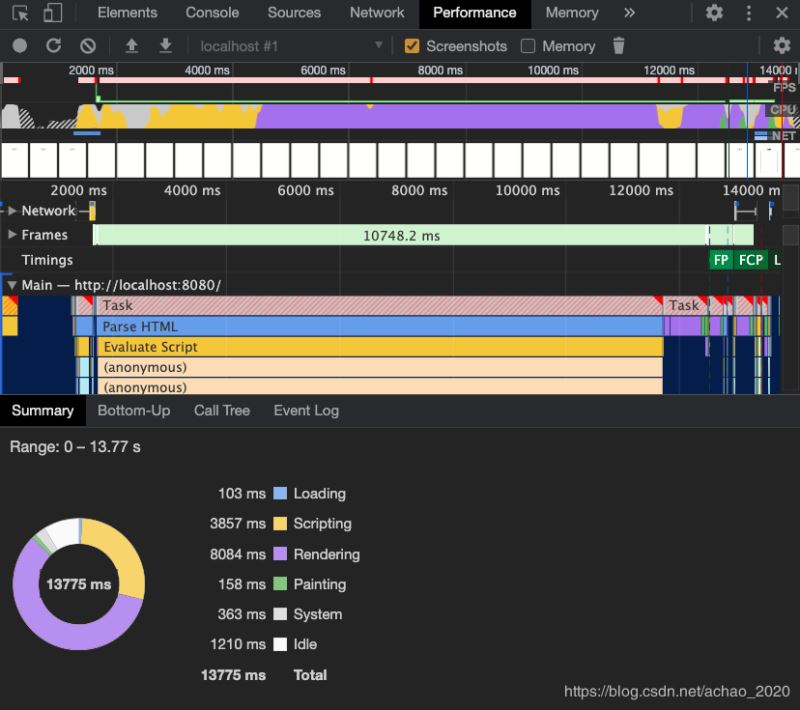Viewport: 800px width, 710px height.
Task: Toggle the device toolbar icon
Action: [52, 13]
